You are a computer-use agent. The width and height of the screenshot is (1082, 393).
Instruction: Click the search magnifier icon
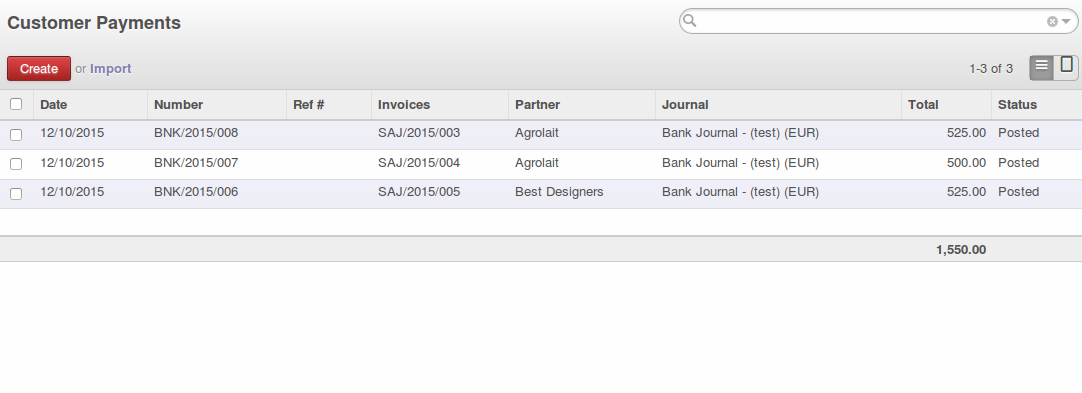pyautogui.click(x=689, y=21)
